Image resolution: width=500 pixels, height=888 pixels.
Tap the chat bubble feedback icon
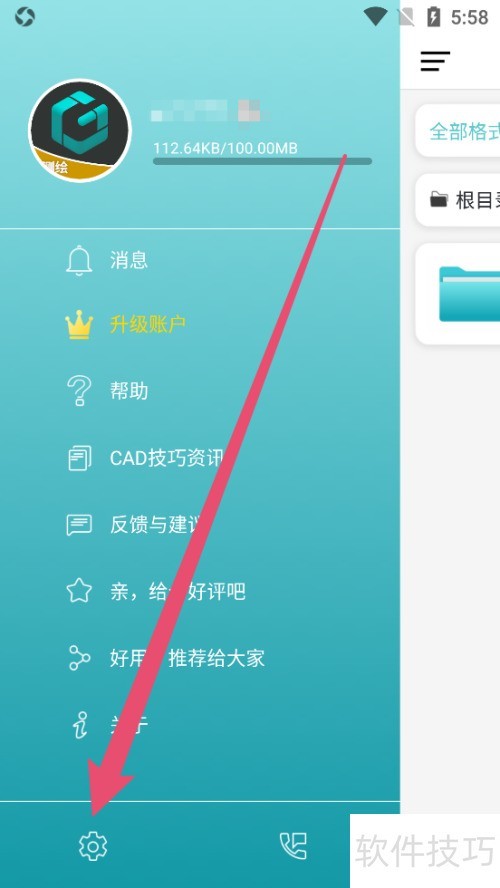(x=79, y=524)
